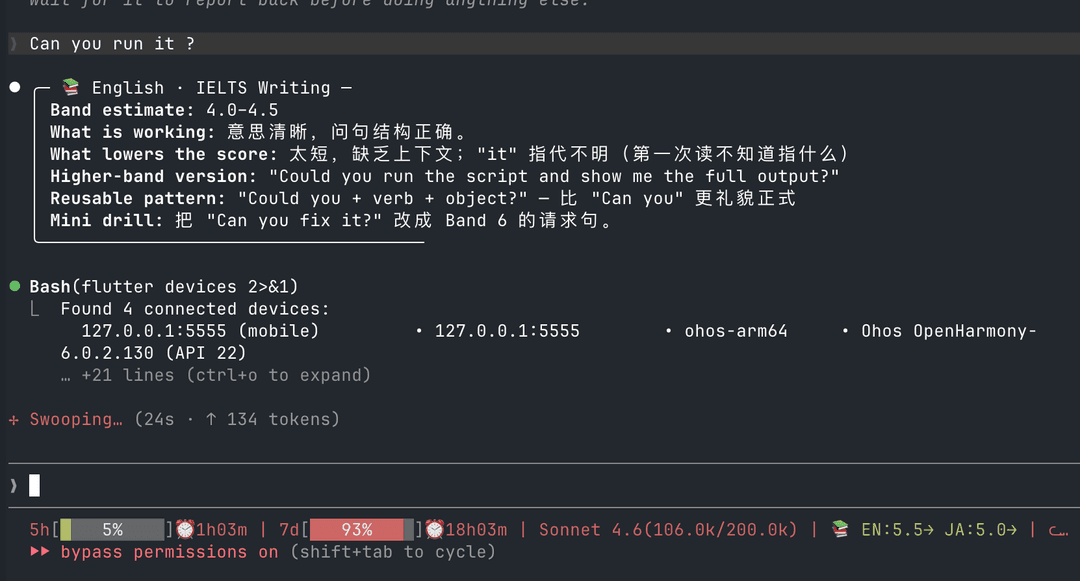Click the JA:5.0 language score indicator
This screenshot has height=581, width=1080.
980,529
